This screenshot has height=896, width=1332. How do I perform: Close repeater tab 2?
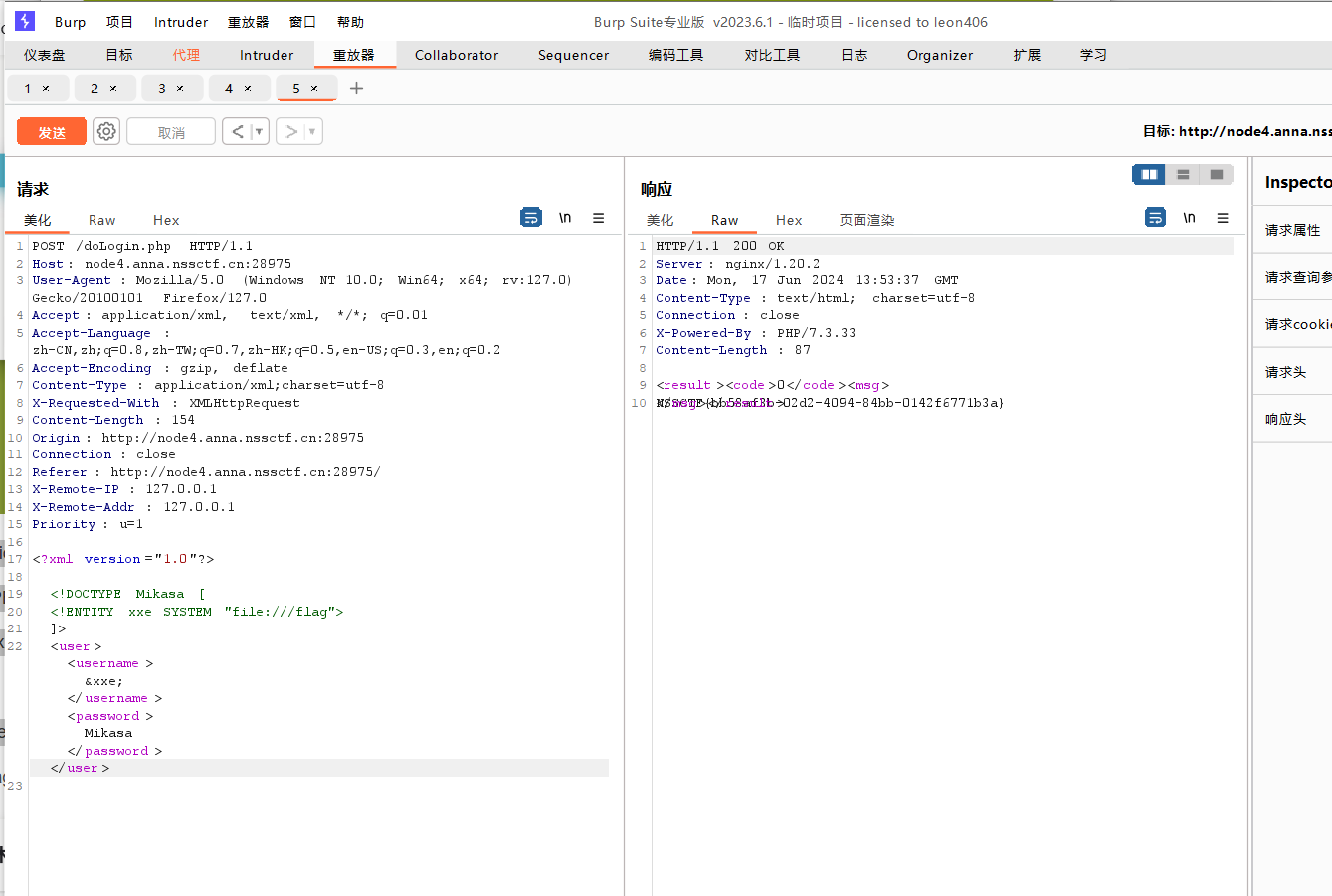point(113,89)
